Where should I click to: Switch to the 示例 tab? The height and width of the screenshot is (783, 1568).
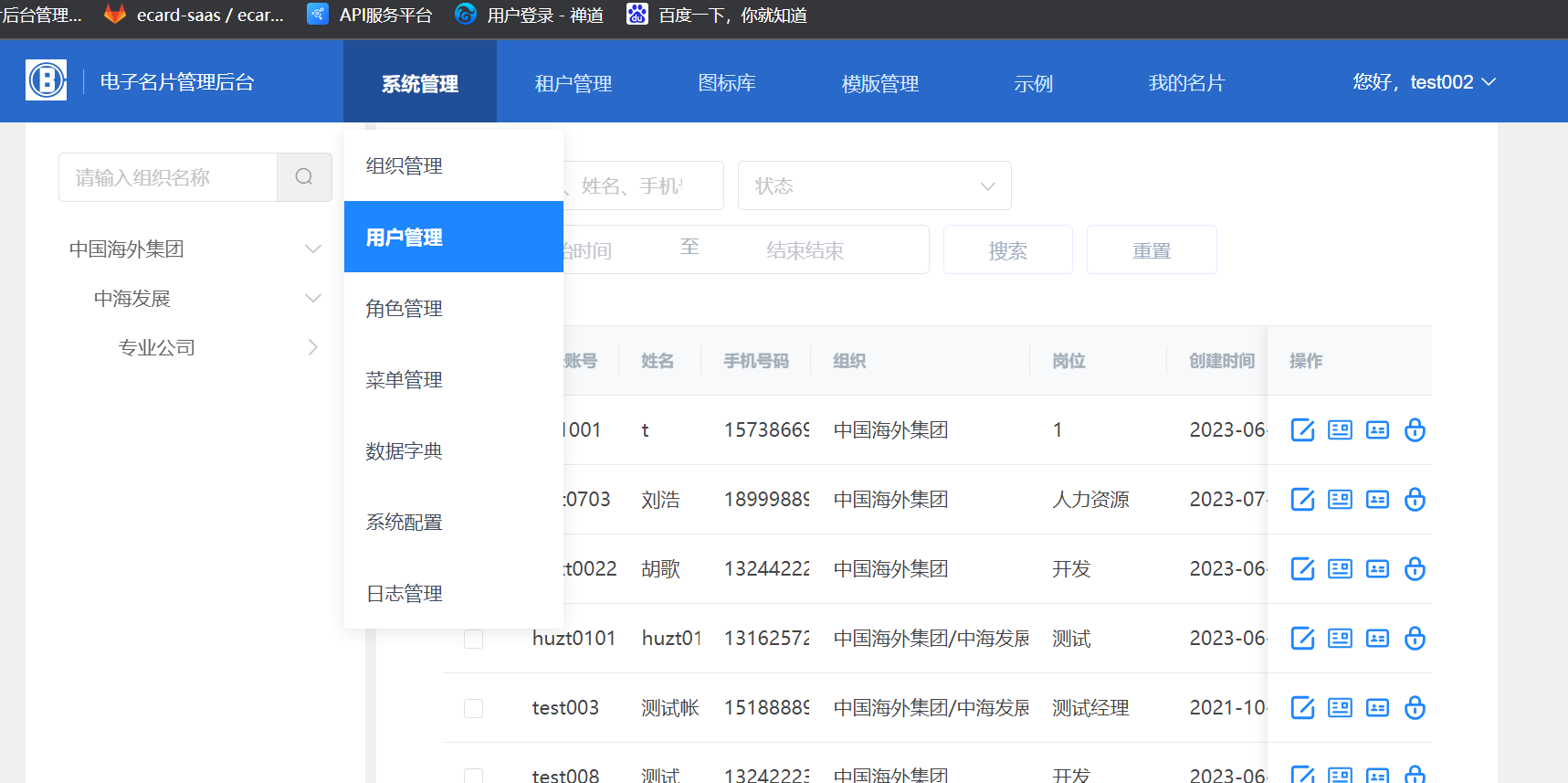(x=1034, y=82)
